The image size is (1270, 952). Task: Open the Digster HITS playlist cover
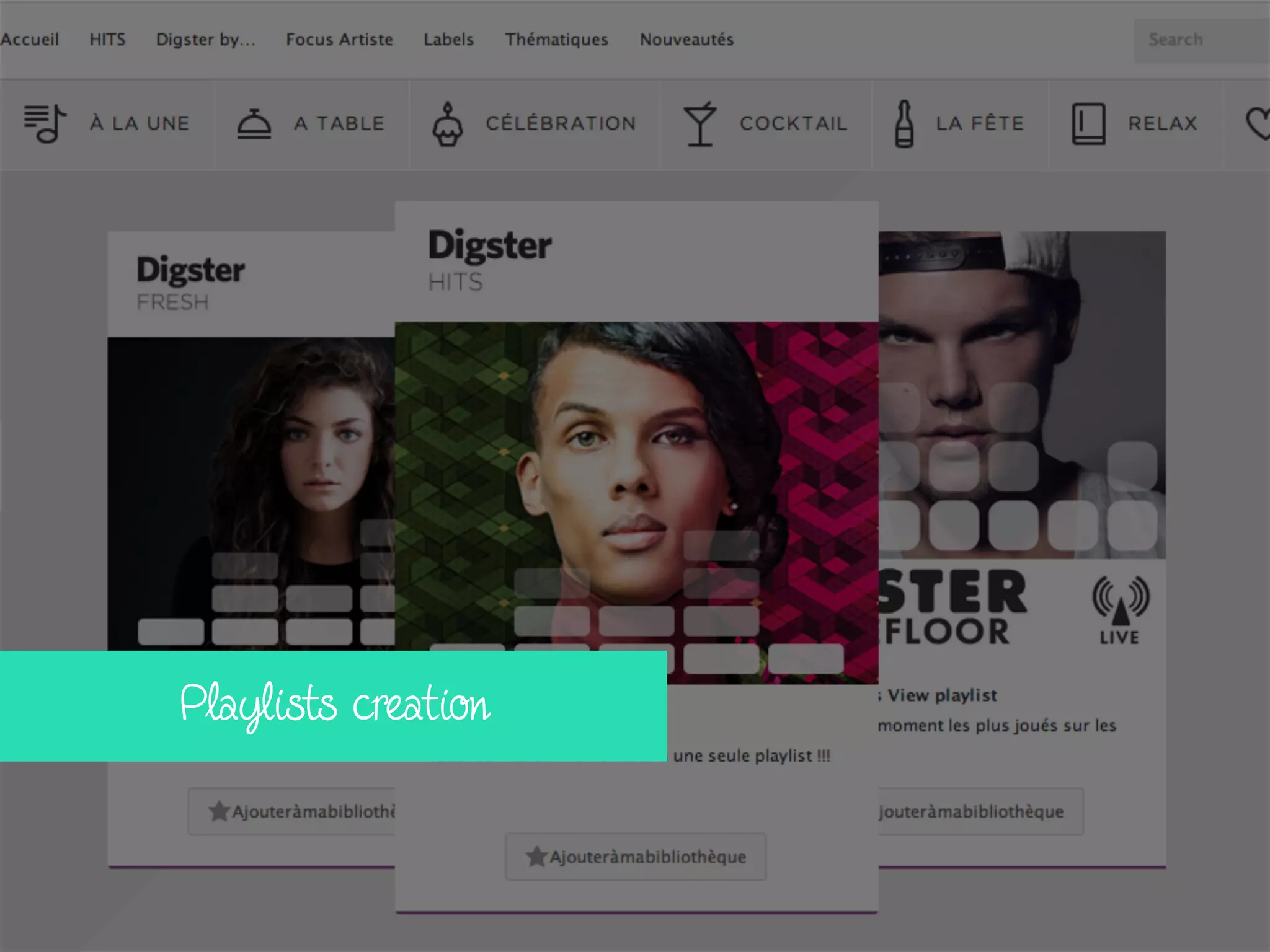(x=636, y=503)
